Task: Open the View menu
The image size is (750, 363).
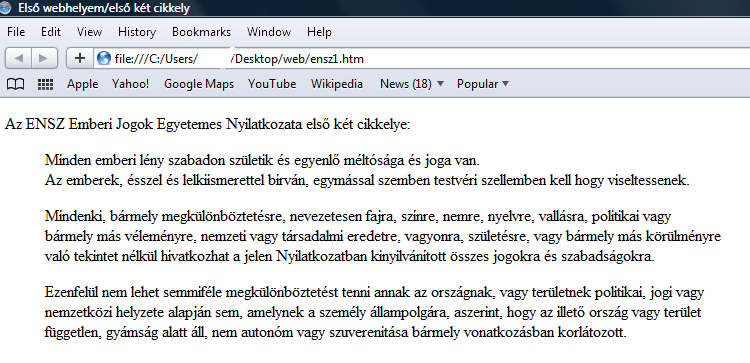Action: pos(89,32)
